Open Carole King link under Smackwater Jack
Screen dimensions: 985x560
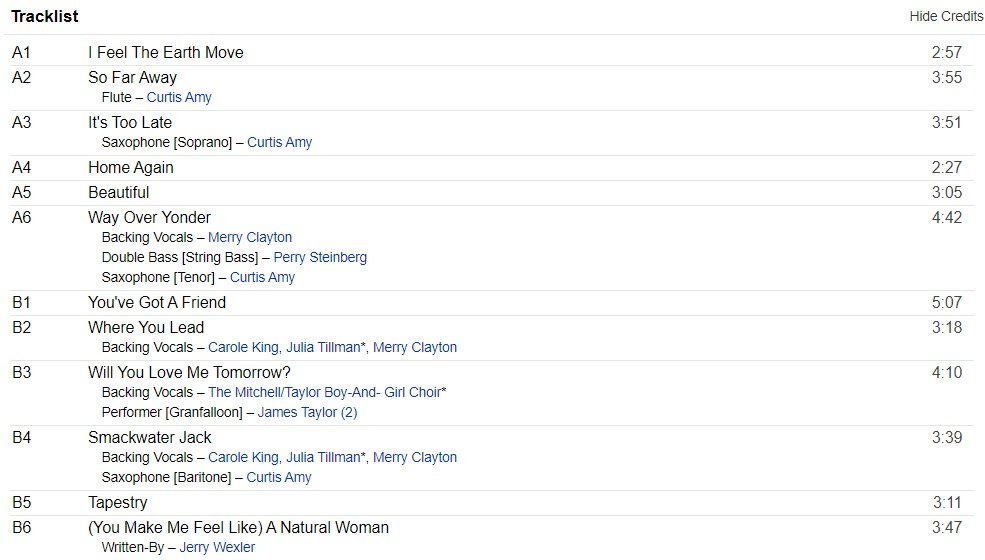coord(243,457)
